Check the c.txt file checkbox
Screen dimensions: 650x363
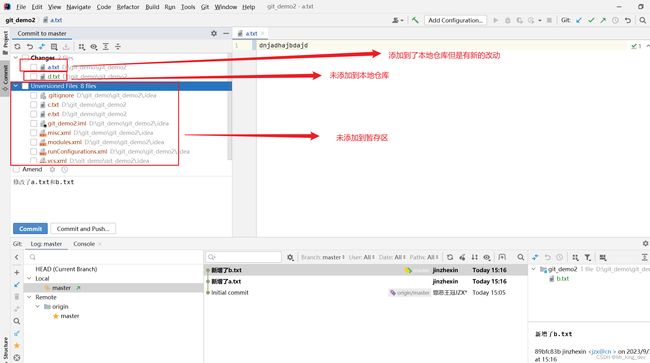[34, 105]
